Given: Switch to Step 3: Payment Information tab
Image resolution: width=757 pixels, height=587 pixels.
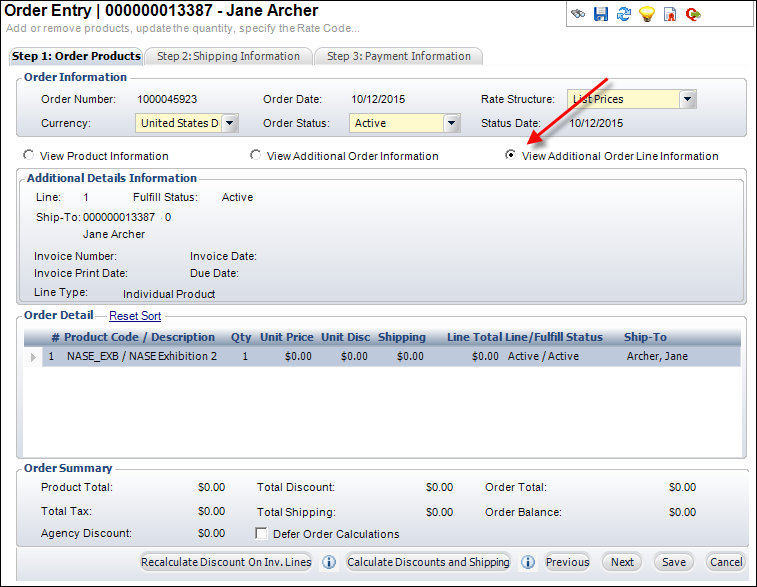Looking at the screenshot, I should point(399,56).
